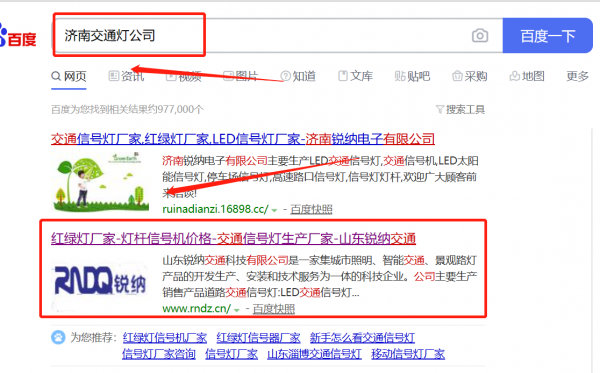Focus the search box containing 济南交通灯公司
This screenshot has height=373, width=600.
coord(277,35)
